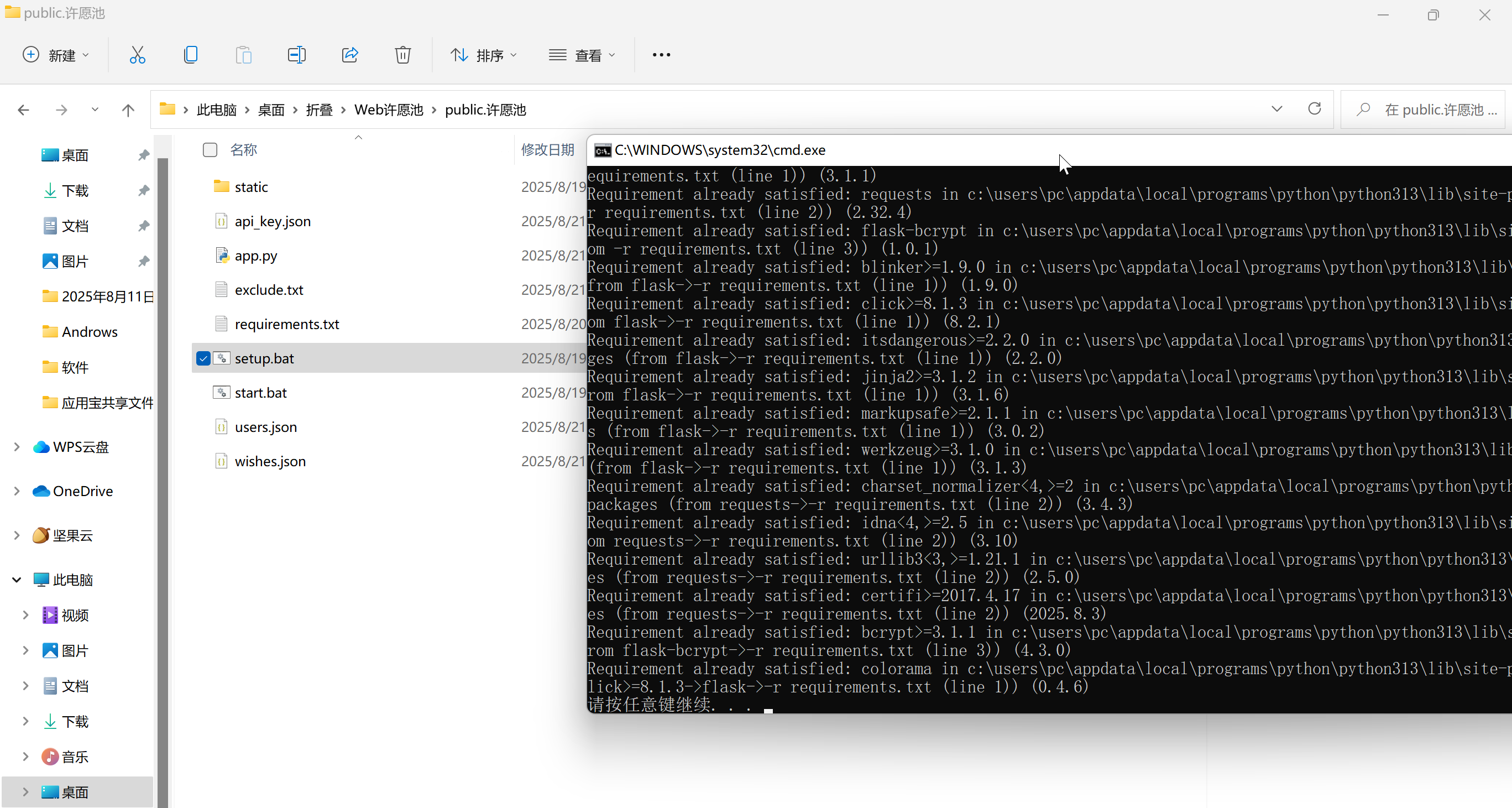Open the three-dots more options menu
This screenshot has width=1512, height=808.
click(x=662, y=55)
